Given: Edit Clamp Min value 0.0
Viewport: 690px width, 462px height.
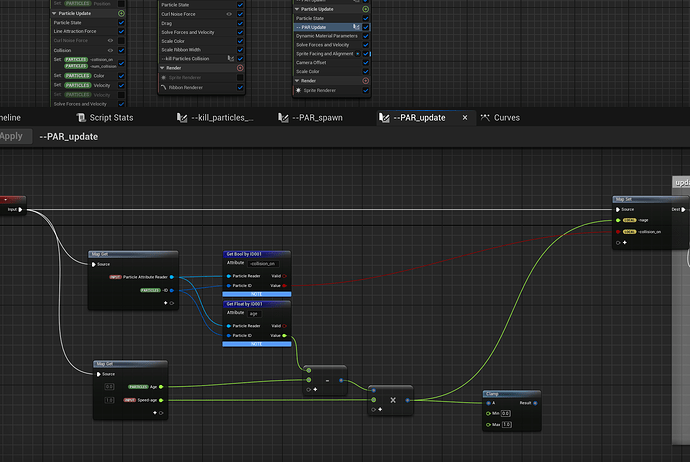Looking at the screenshot, I should 506,413.
